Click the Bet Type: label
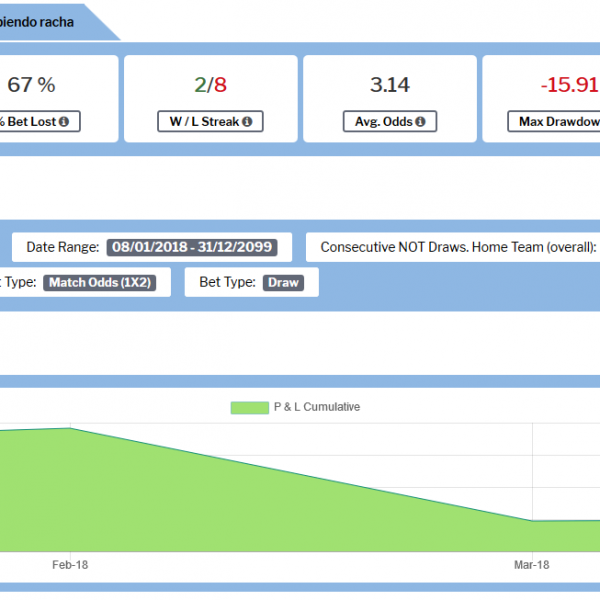Image resolution: width=600 pixels, height=600 pixels. tap(227, 282)
